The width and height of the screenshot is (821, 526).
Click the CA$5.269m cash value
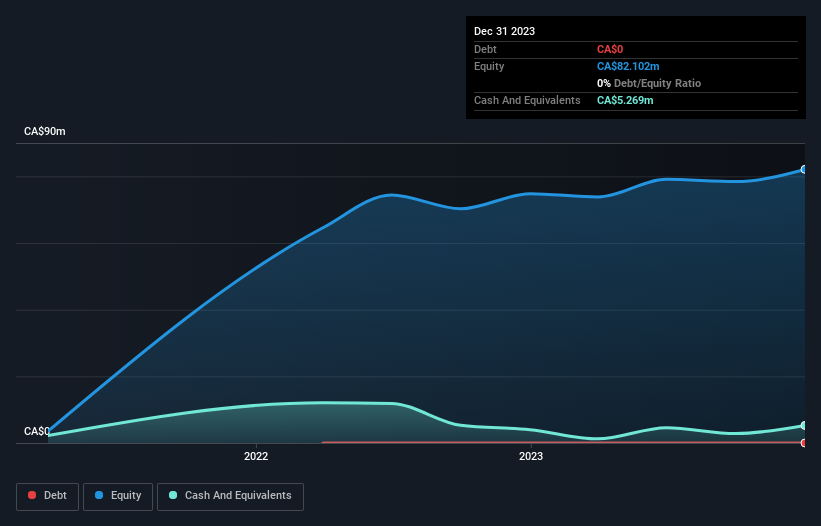pyautogui.click(x=625, y=100)
